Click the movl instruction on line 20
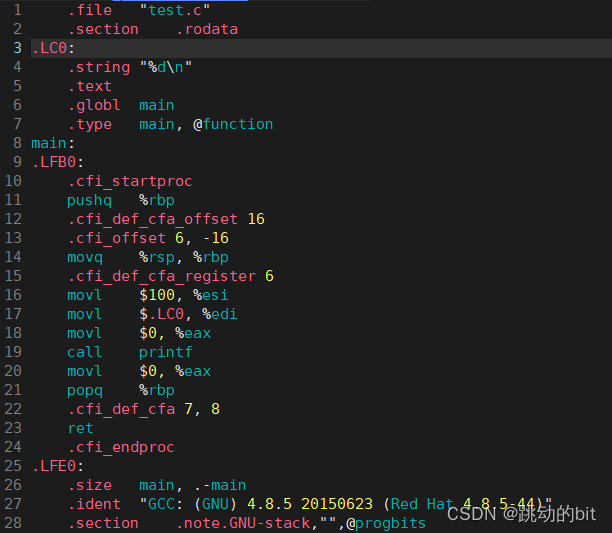Viewport: 612px width, 533px height. coord(85,371)
